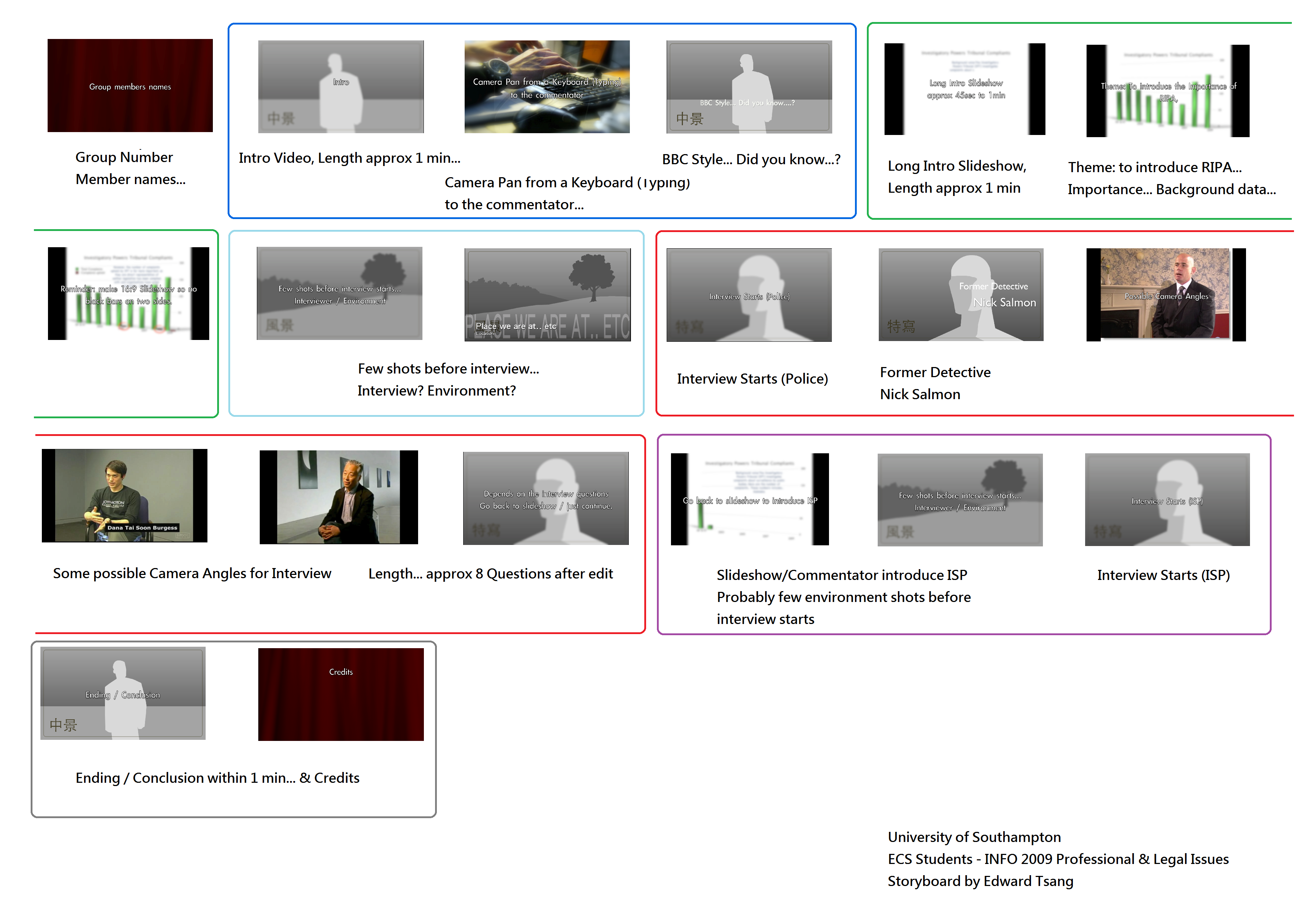Click the Dana Tai Soon Burgess interview photo
The width and height of the screenshot is (1316, 921).
point(124,496)
